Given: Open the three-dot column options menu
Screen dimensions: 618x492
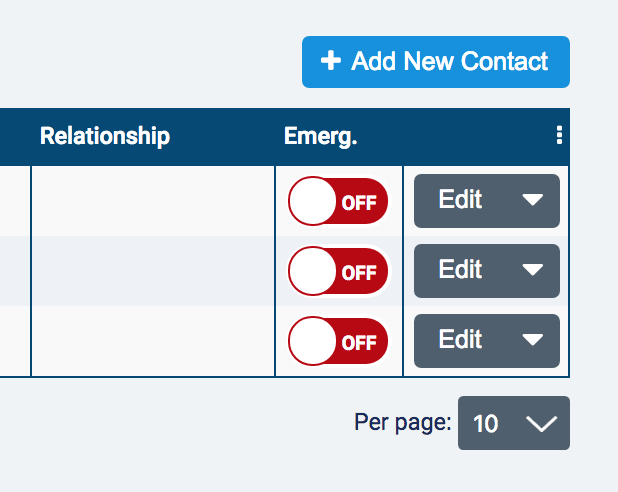Looking at the screenshot, I should (559, 137).
